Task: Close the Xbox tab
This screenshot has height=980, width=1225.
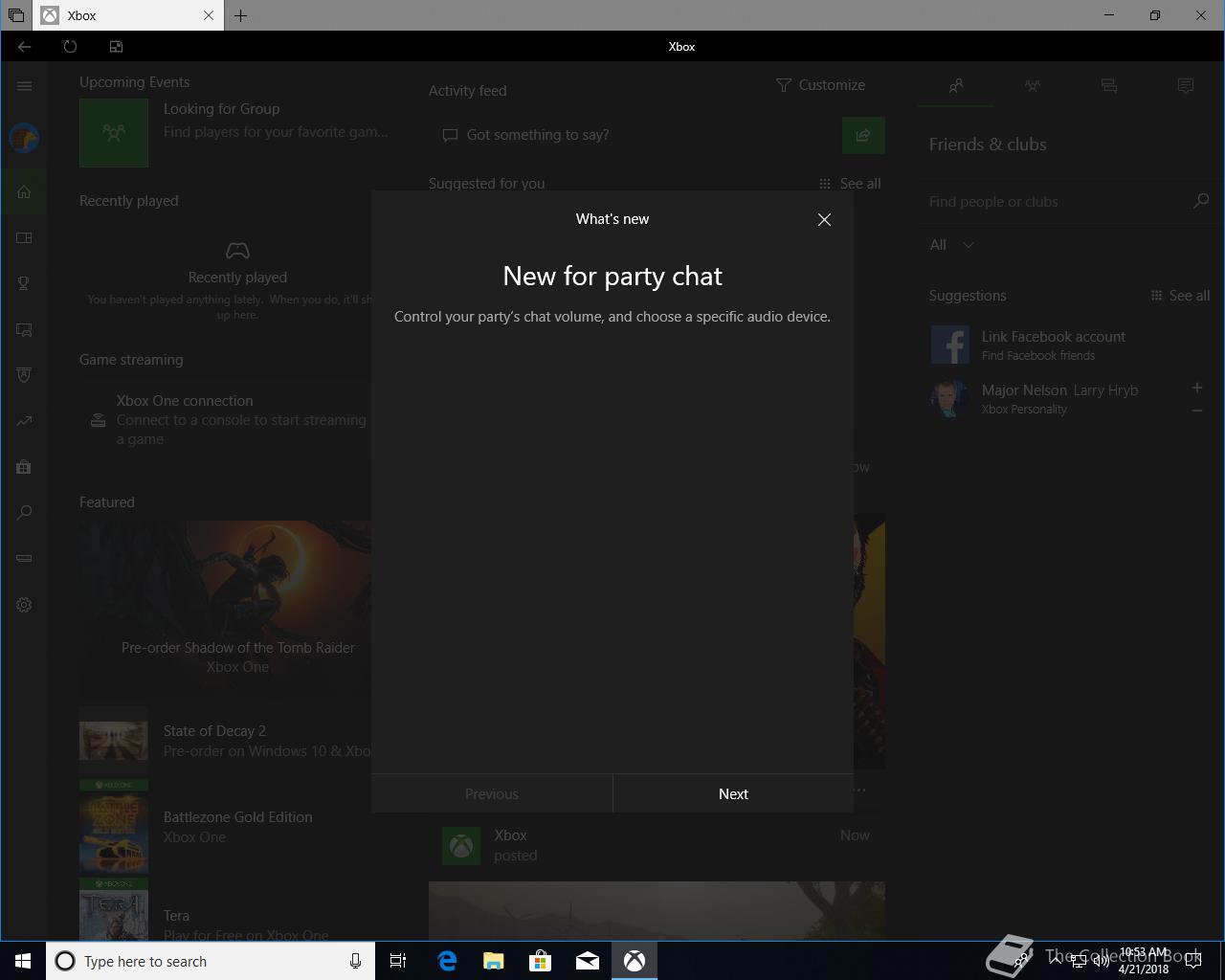Action: (209, 15)
